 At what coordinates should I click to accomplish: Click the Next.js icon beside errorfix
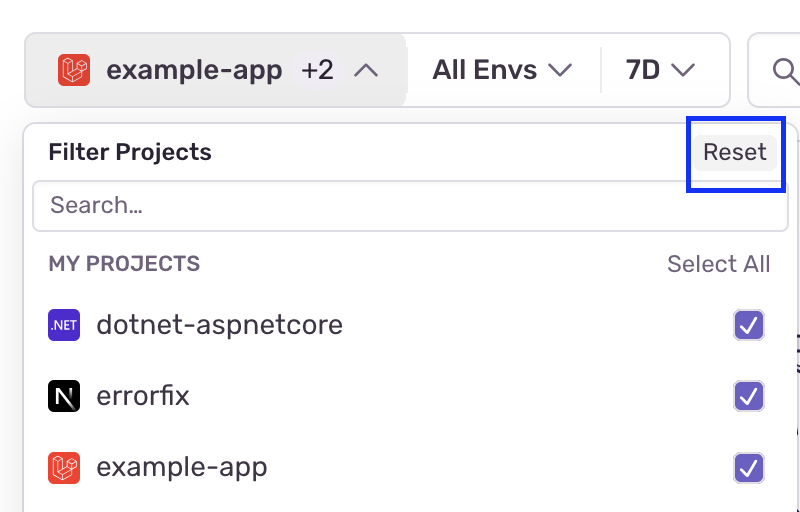tap(64, 396)
